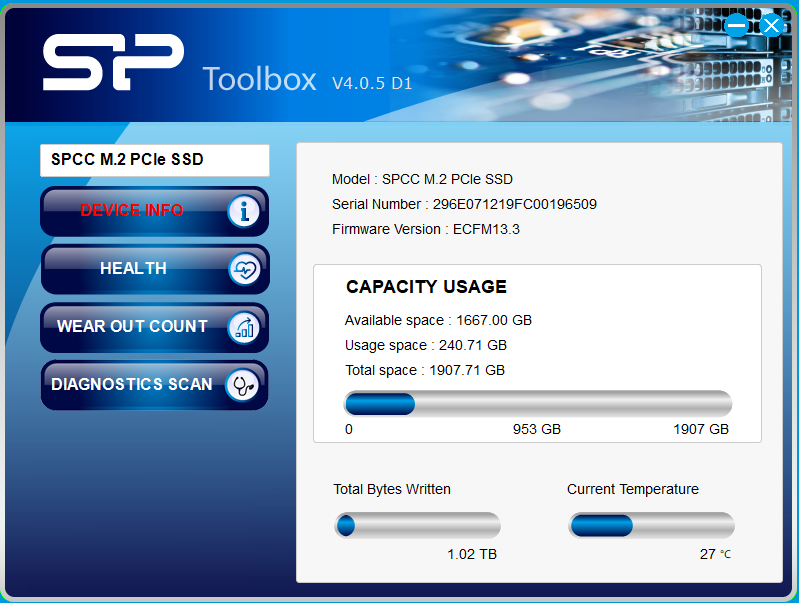Start the DIAGNOSTICS SCAN page
The height and width of the screenshot is (603, 799).
[132, 385]
